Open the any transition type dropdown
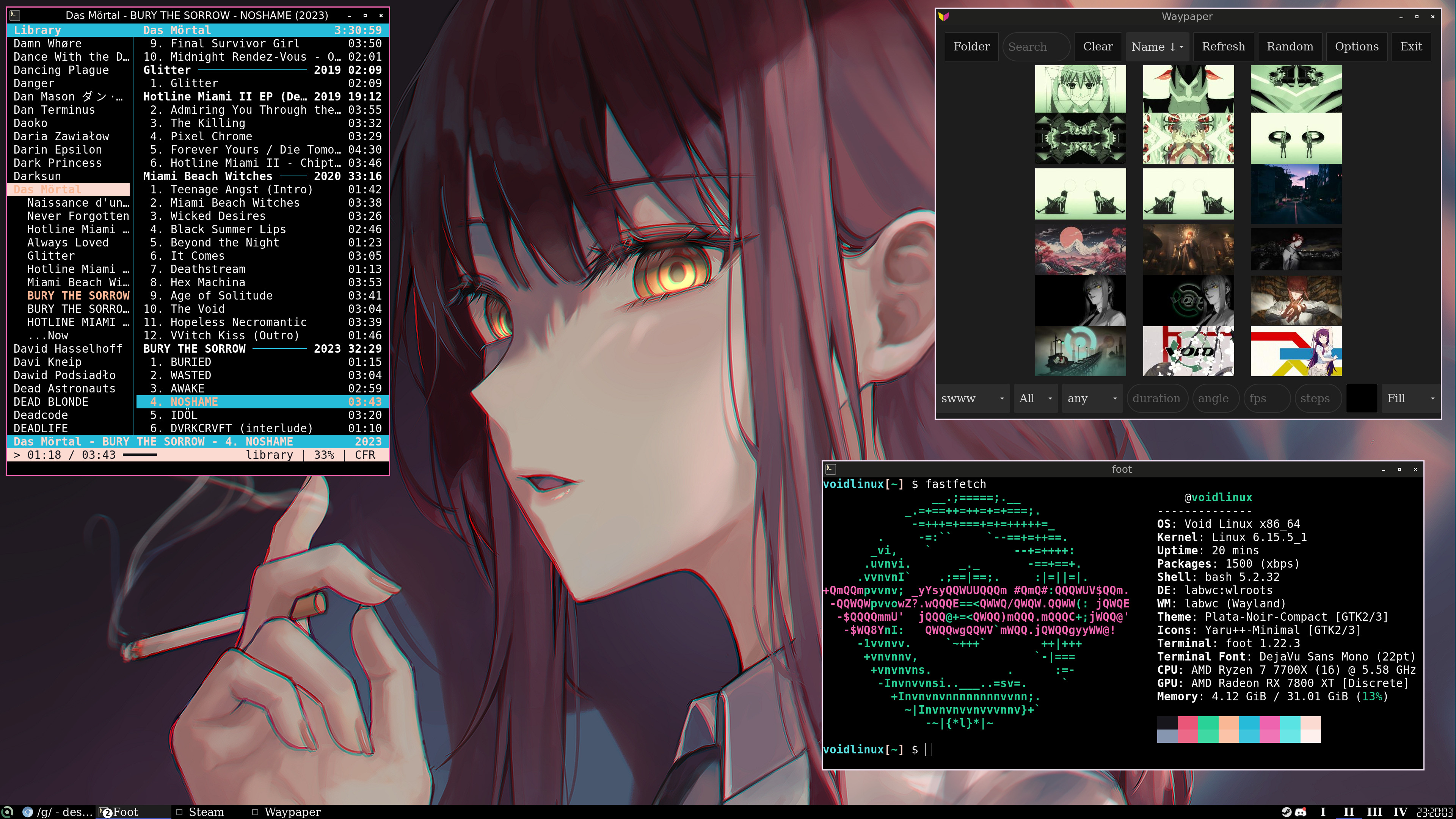 [1092, 399]
